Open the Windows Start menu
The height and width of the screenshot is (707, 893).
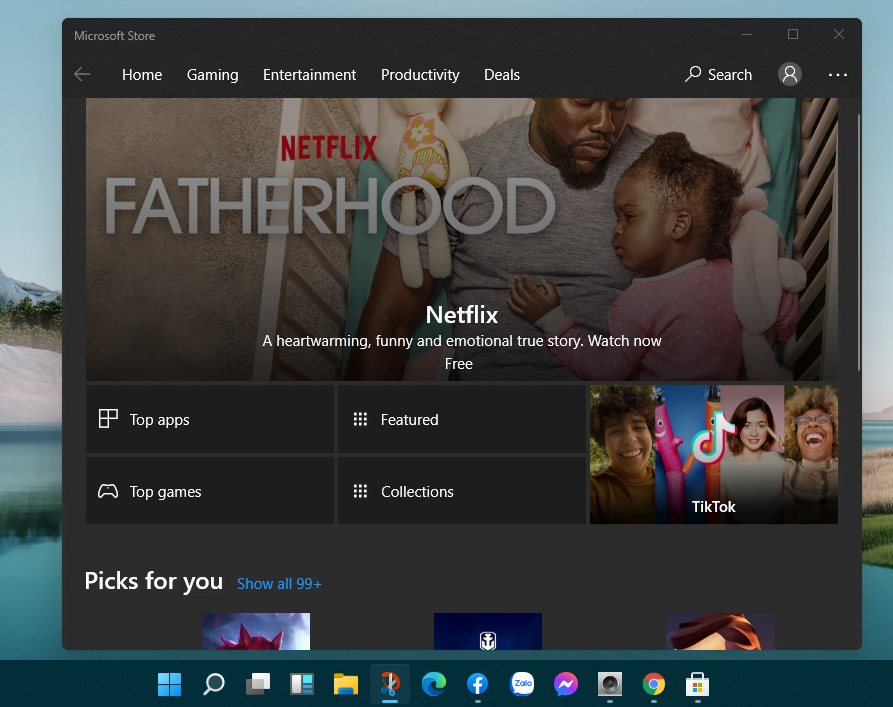click(169, 684)
